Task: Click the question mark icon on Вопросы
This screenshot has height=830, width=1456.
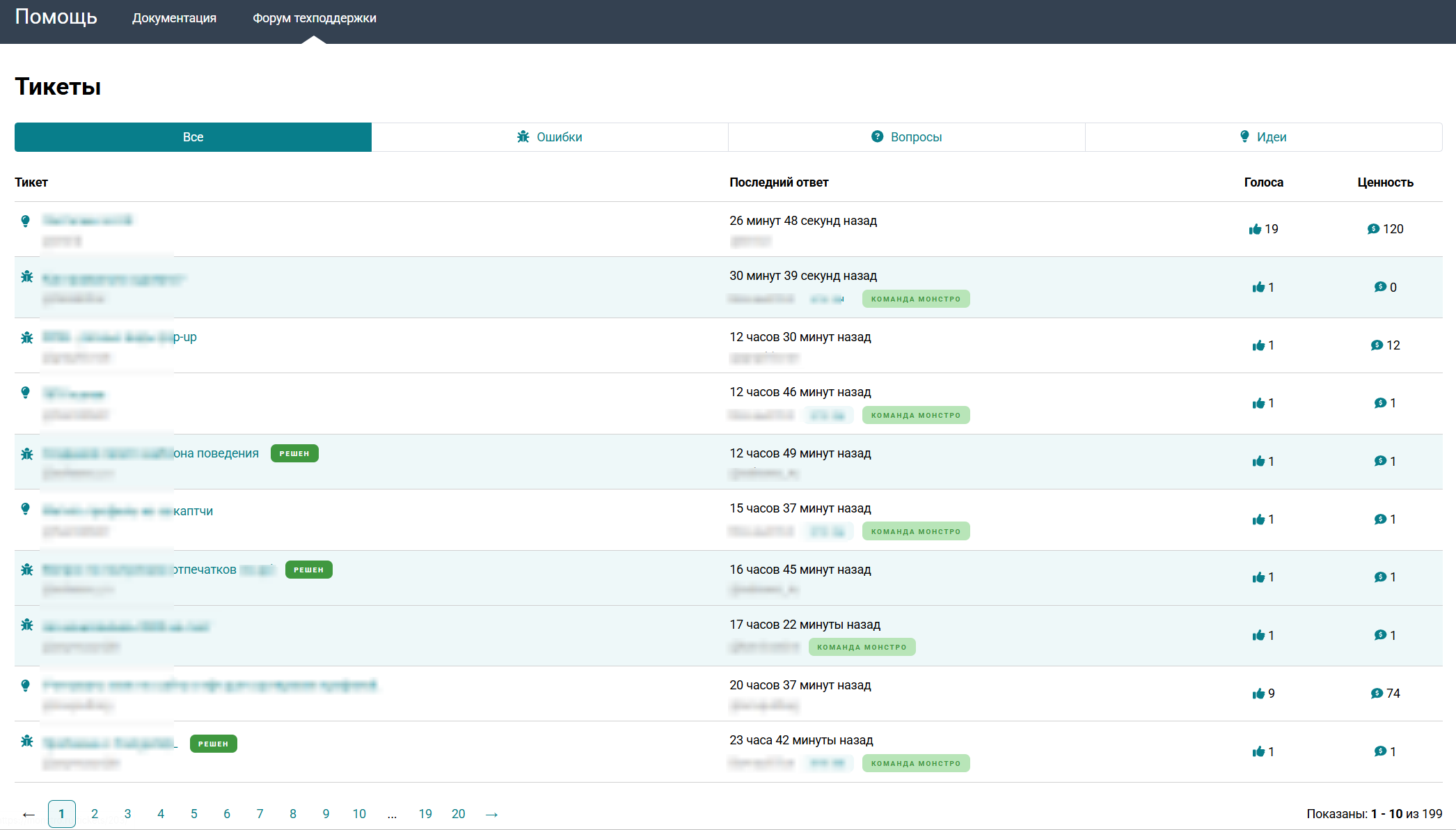Action: pyautogui.click(x=878, y=136)
